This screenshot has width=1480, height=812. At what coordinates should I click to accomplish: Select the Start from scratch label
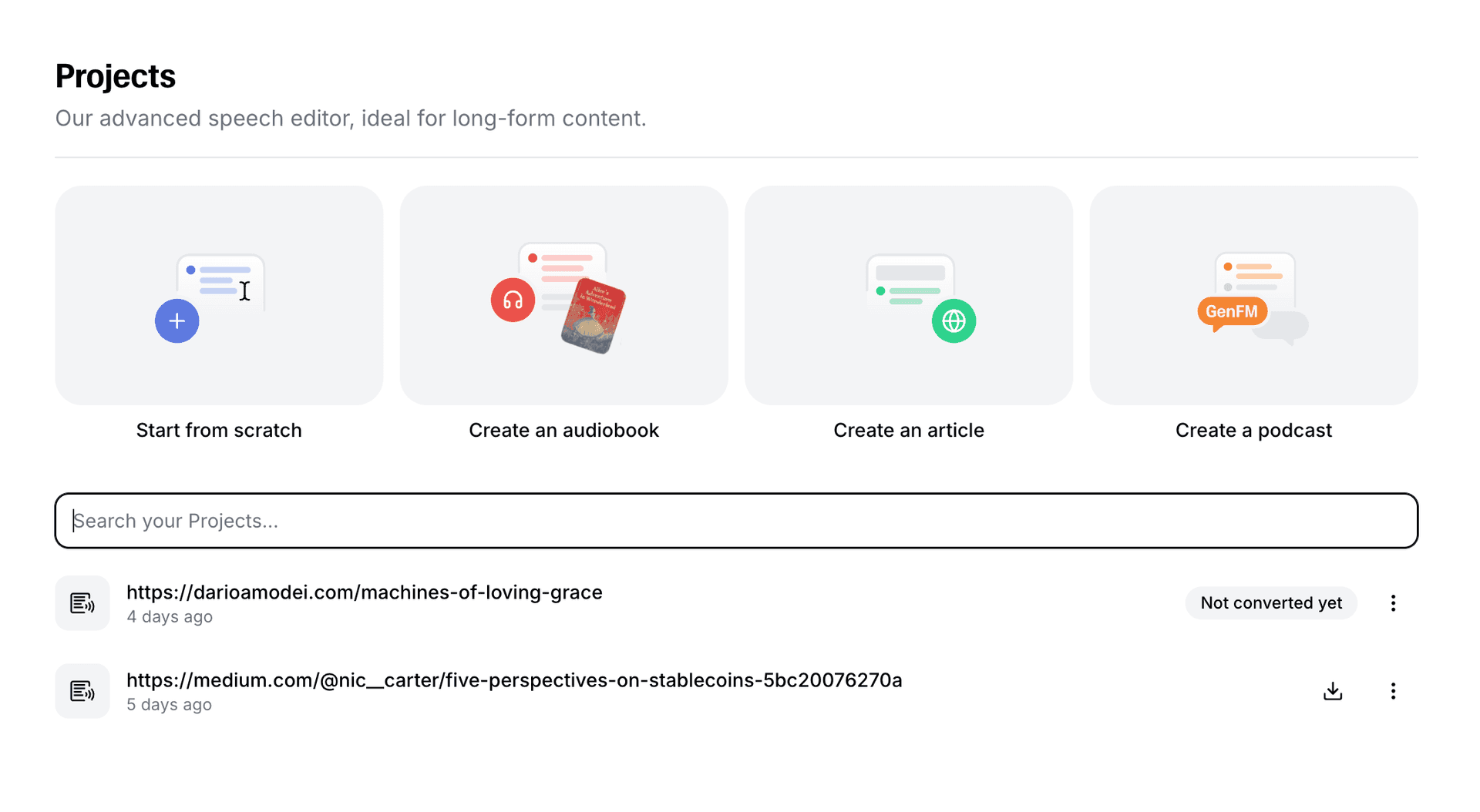[219, 430]
